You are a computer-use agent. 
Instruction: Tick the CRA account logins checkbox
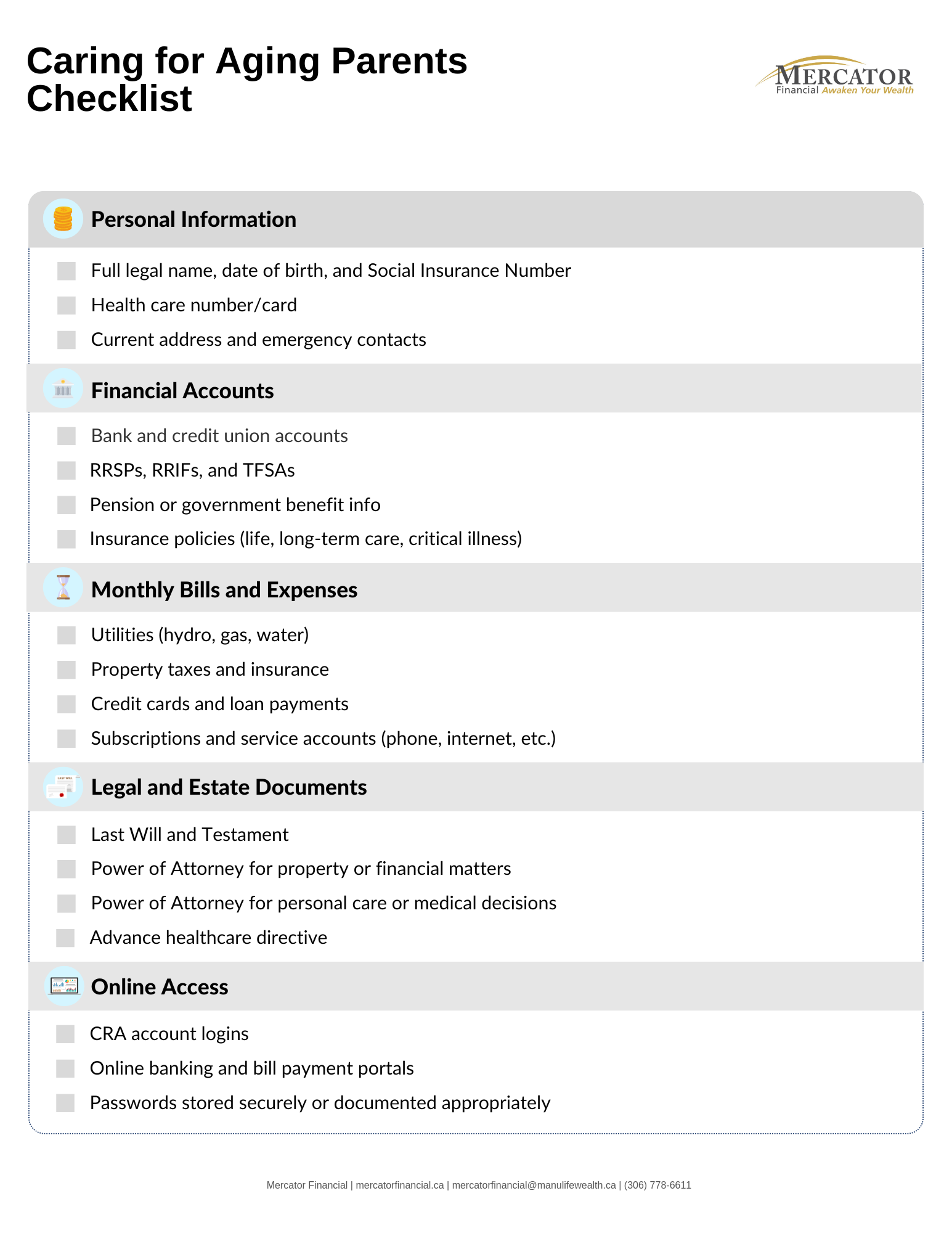click(65, 1034)
